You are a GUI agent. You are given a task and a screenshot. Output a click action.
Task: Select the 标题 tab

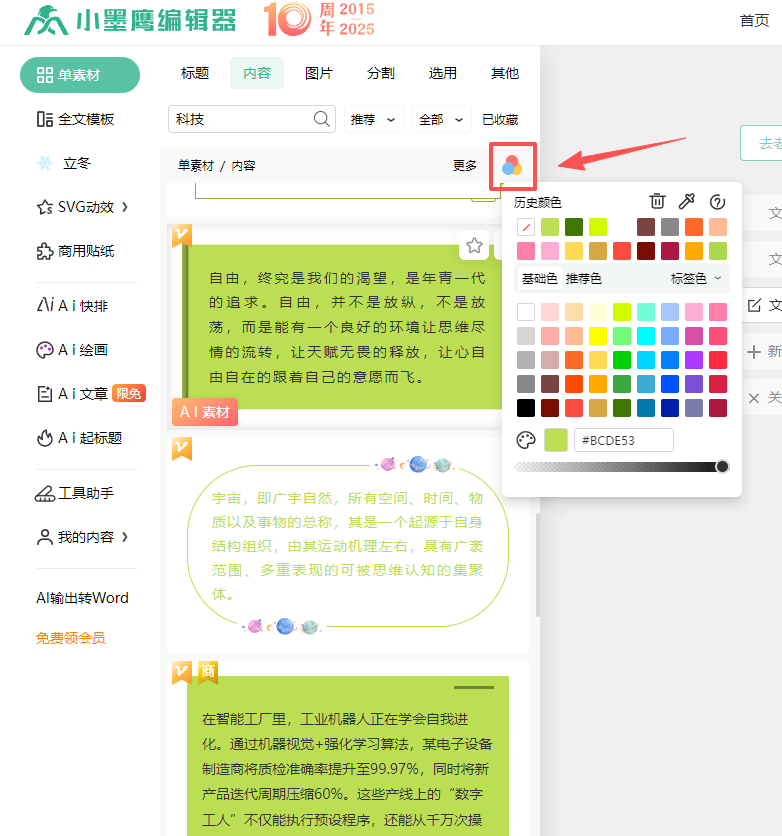[195, 73]
